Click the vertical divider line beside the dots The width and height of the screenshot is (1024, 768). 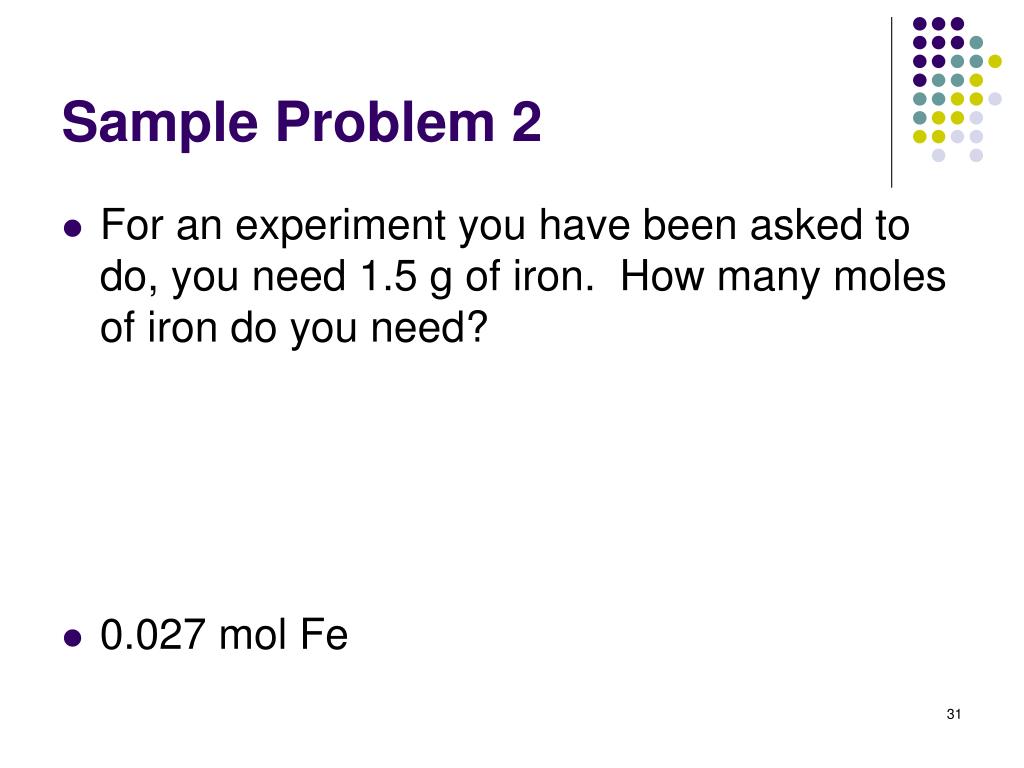pos(891,103)
